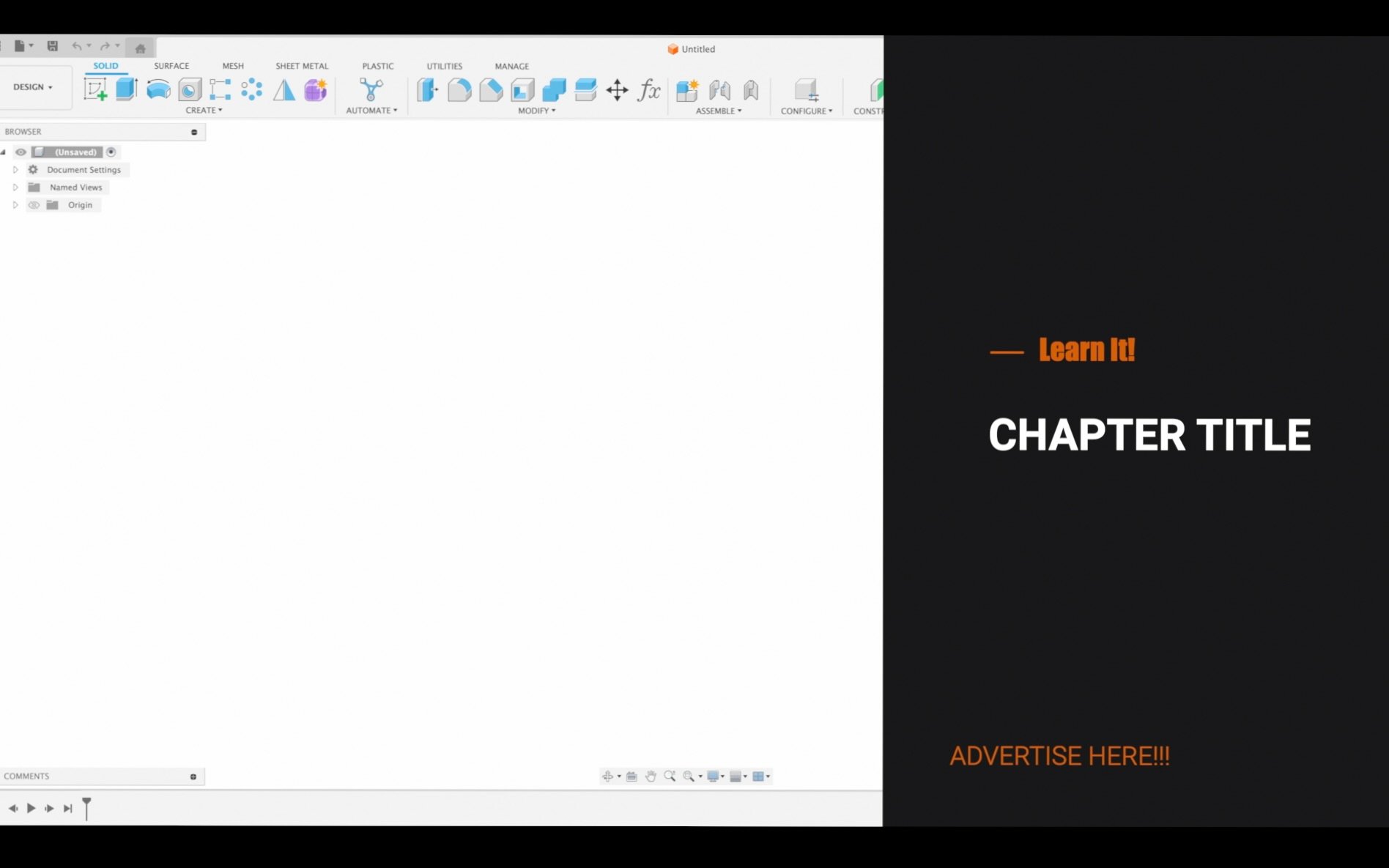Toggle visibility of the Unsaved component
Screen dimensions: 1389x868
[21, 152]
